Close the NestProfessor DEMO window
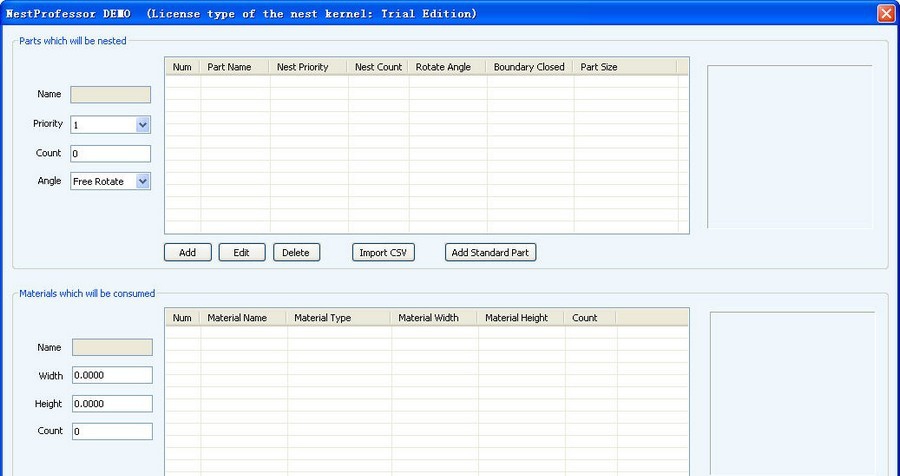 point(885,14)
